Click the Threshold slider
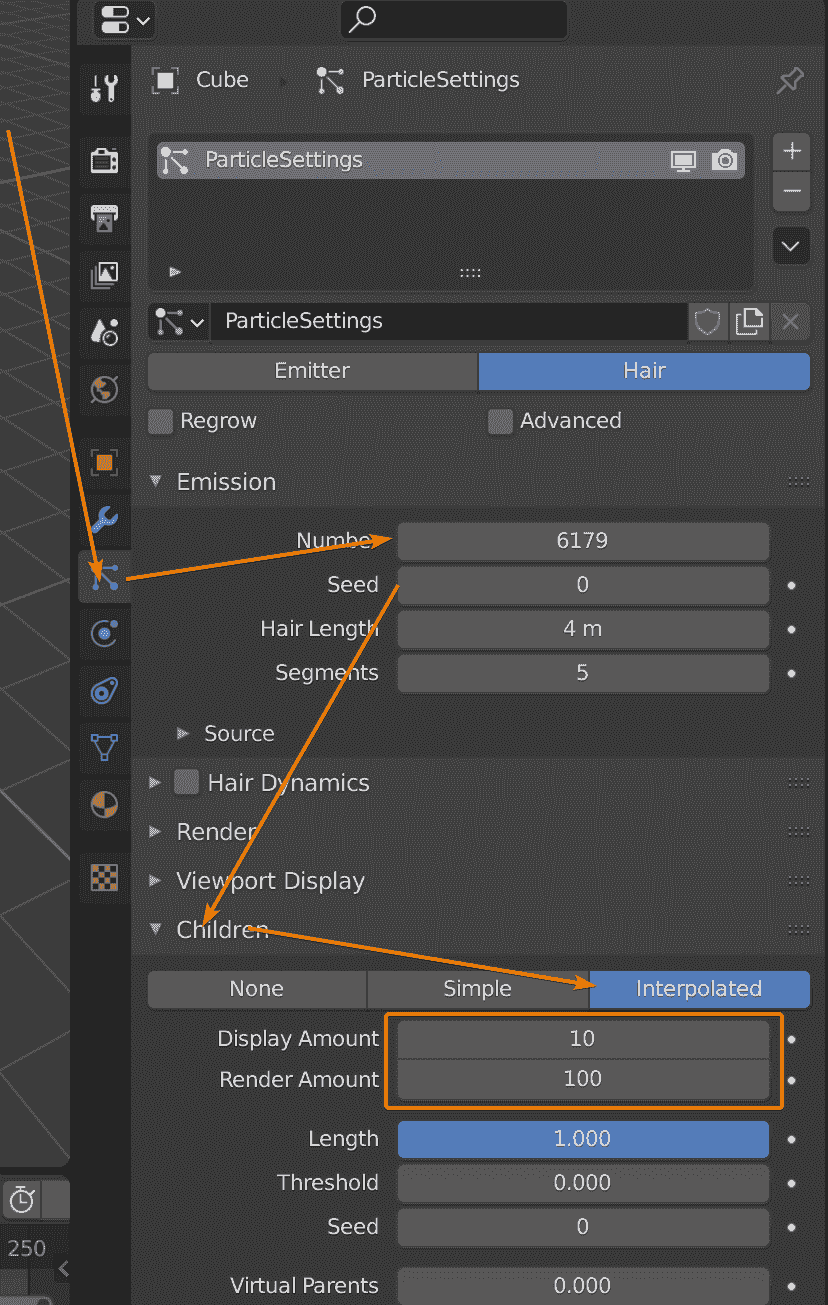The width and height of the screenshot is (828, 1305). click(583, 1183)
